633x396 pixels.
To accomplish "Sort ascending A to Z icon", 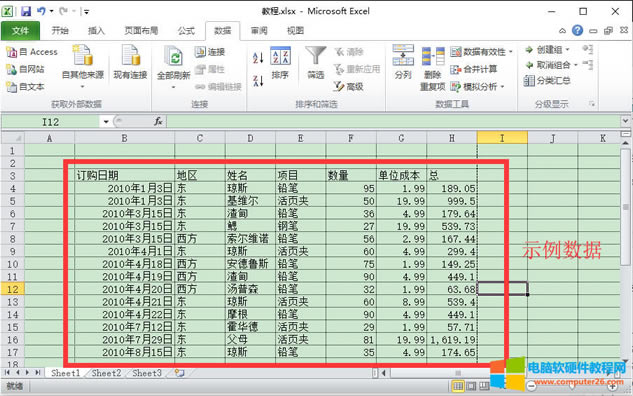I will 258,58.
